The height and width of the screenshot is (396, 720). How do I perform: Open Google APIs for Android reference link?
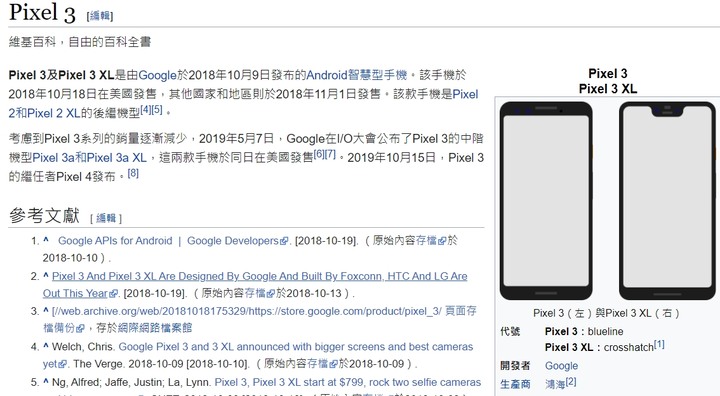point(169,241)
